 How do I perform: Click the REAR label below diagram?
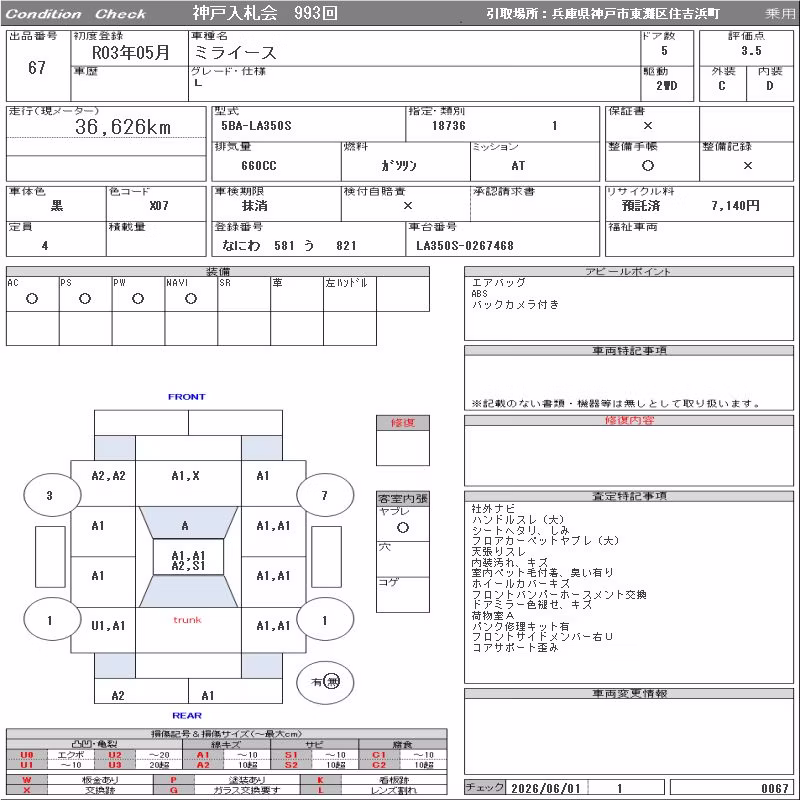[187, 715]
